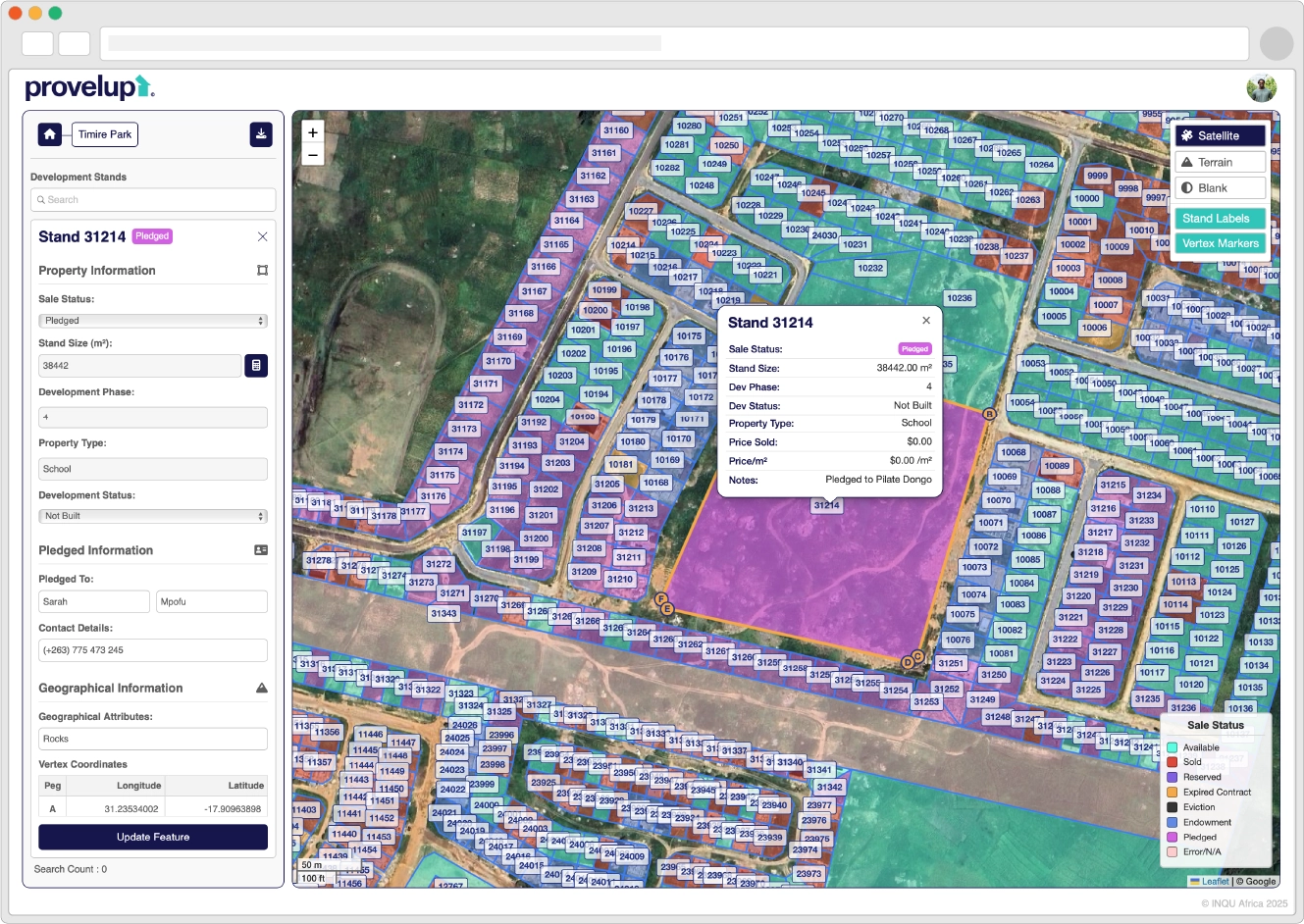The height and width of the screenshot is (924, 1304).
Task: Click the Development Stands search field
Action: [153, 200]
